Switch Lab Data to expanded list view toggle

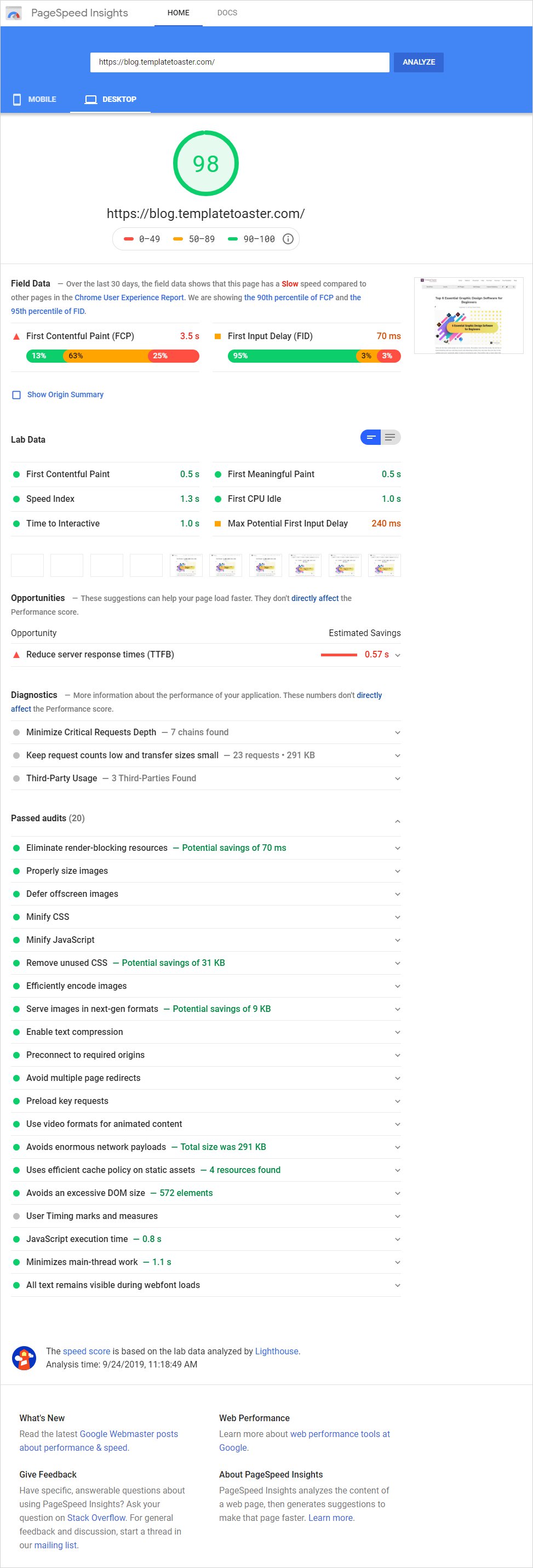[389, 437]
